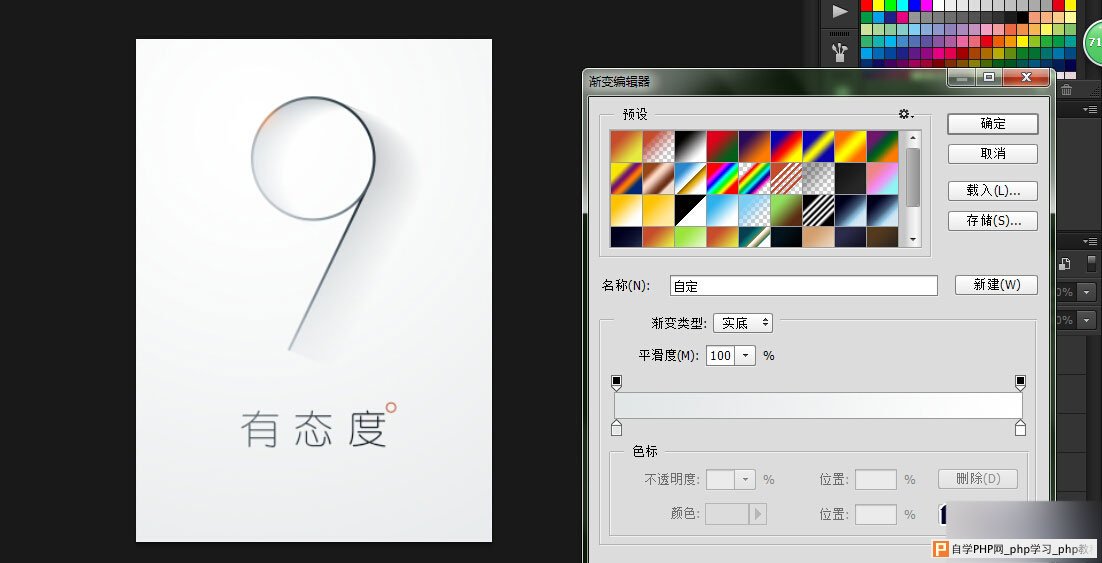Click the trash icon below the swatches
Screen dimensions: 1102x563
(1066, 90)
